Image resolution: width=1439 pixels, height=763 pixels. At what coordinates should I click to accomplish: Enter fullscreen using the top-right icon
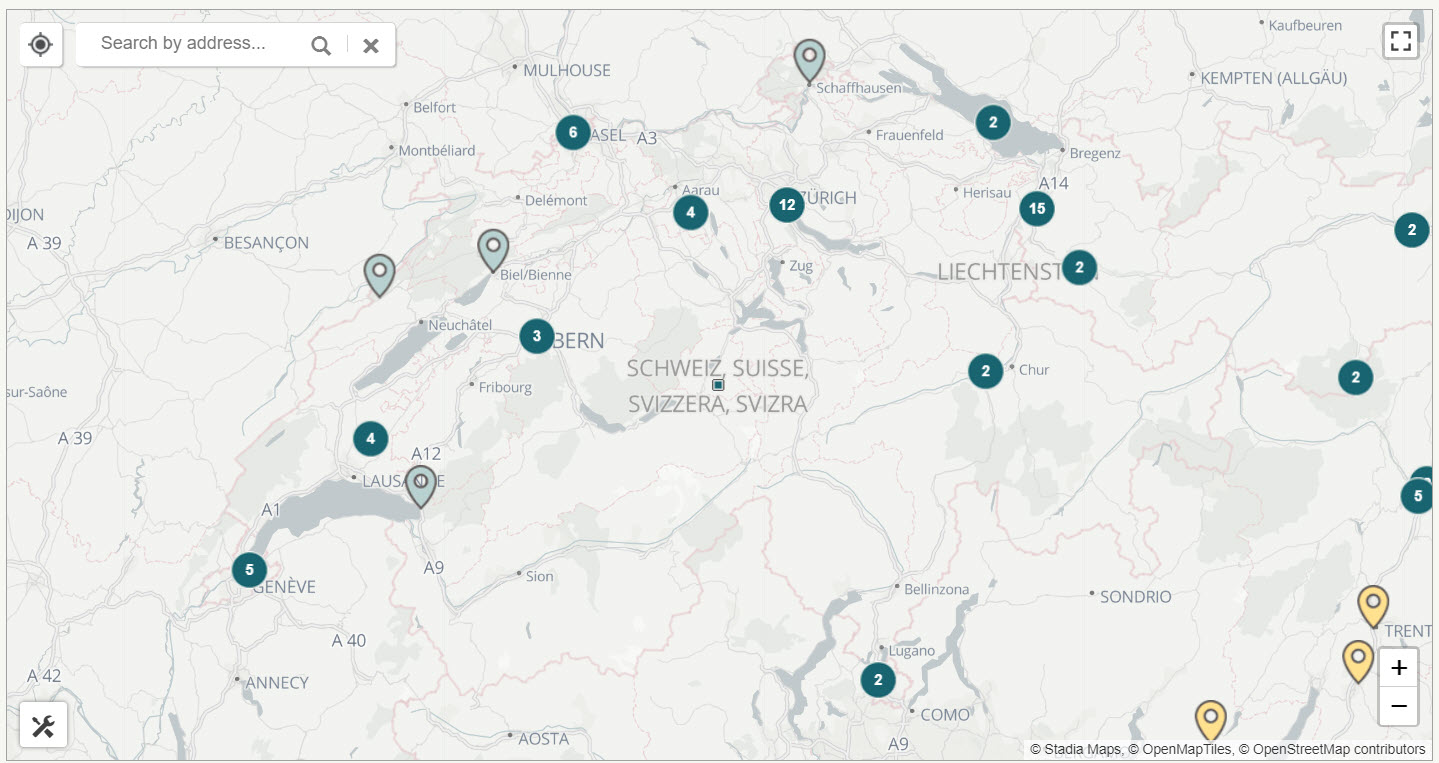pos(1400,40)
